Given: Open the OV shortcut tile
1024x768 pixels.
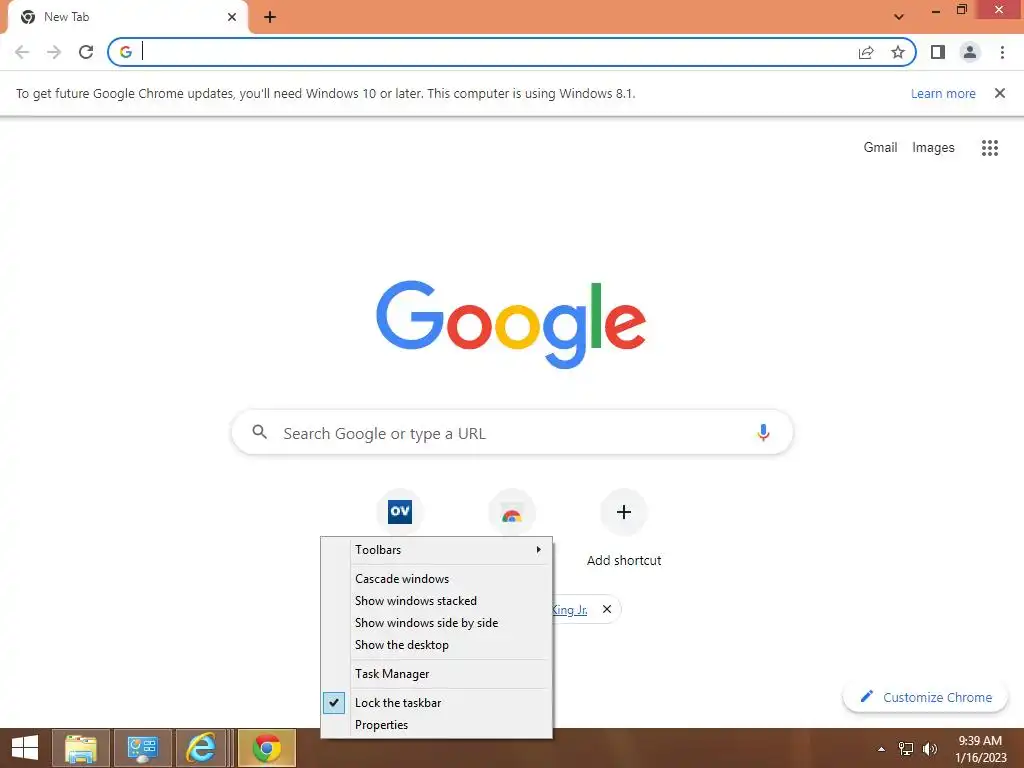Looking at the screenshot, I should coord(400,511).
